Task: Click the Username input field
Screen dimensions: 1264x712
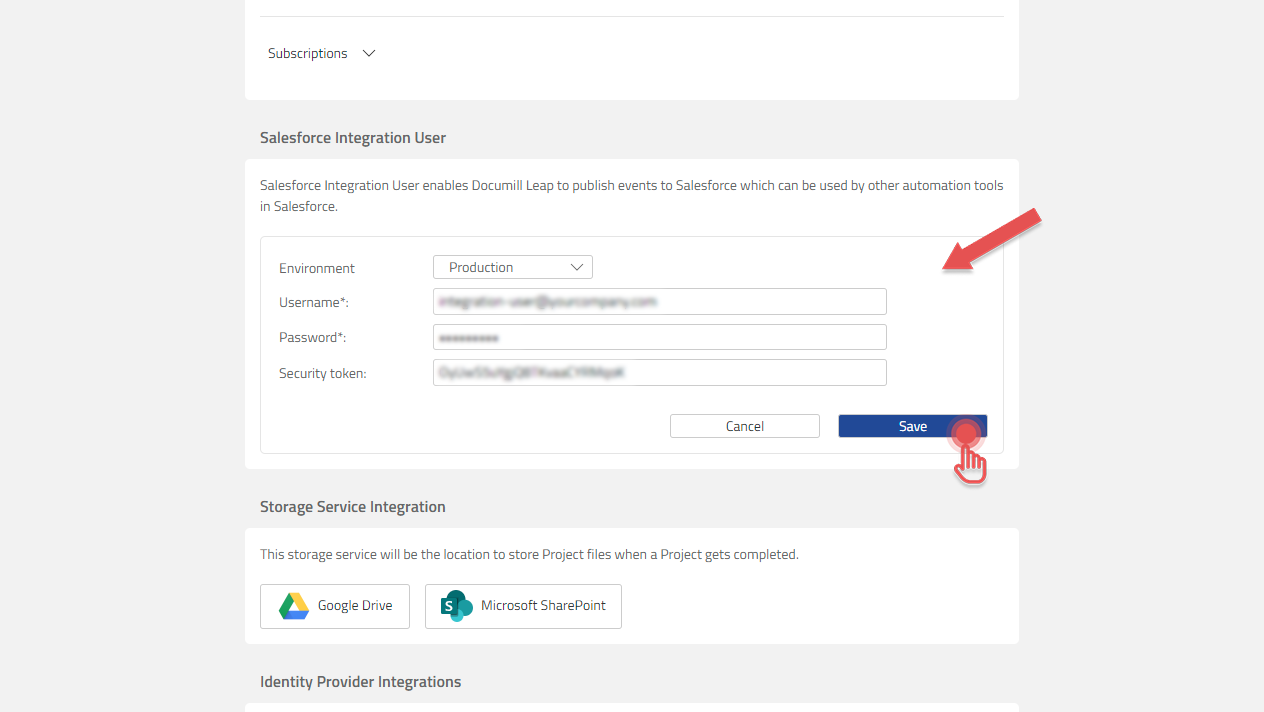Action: point(659,301)
